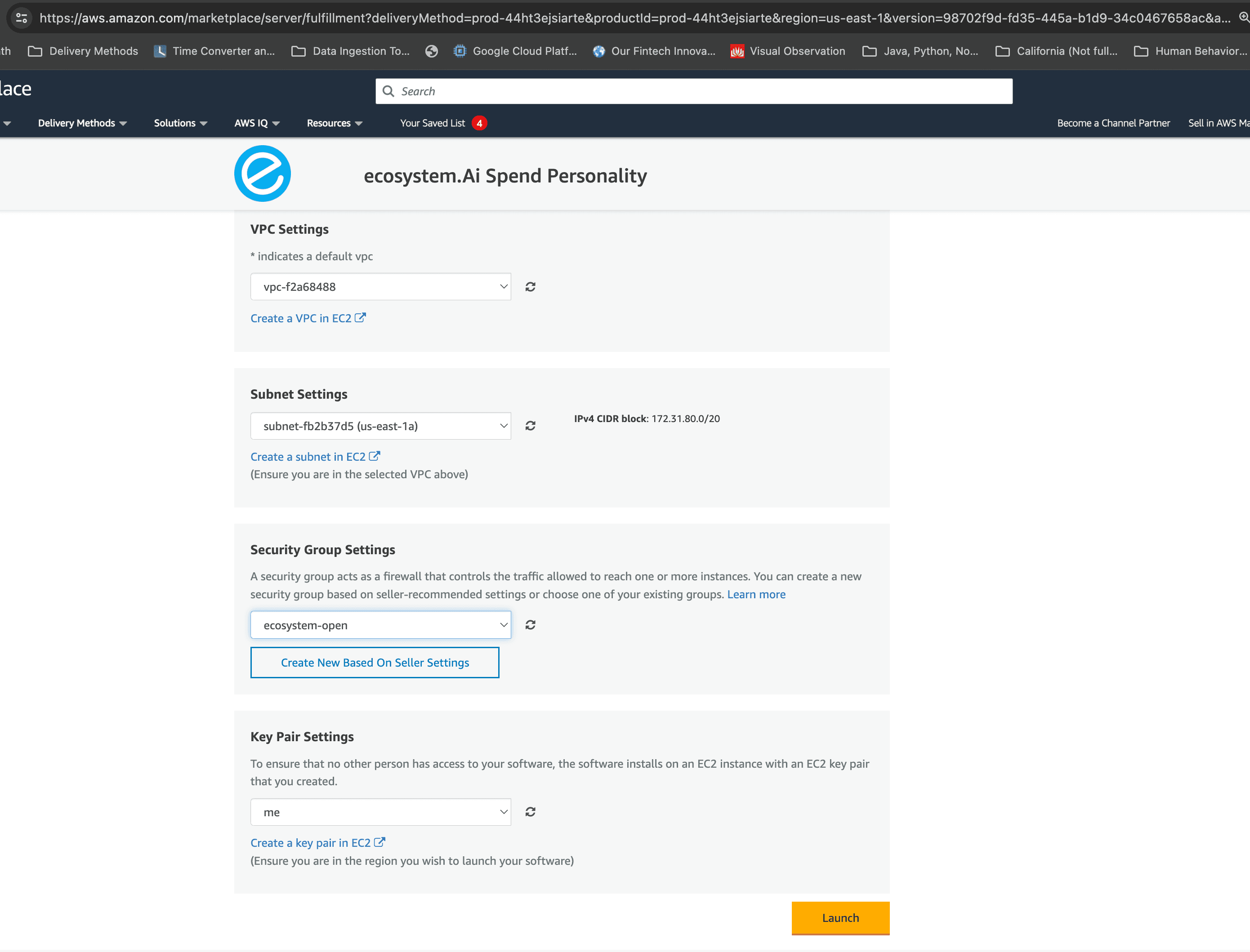Click into the Marketplace search field

click(x=693, y=91)
